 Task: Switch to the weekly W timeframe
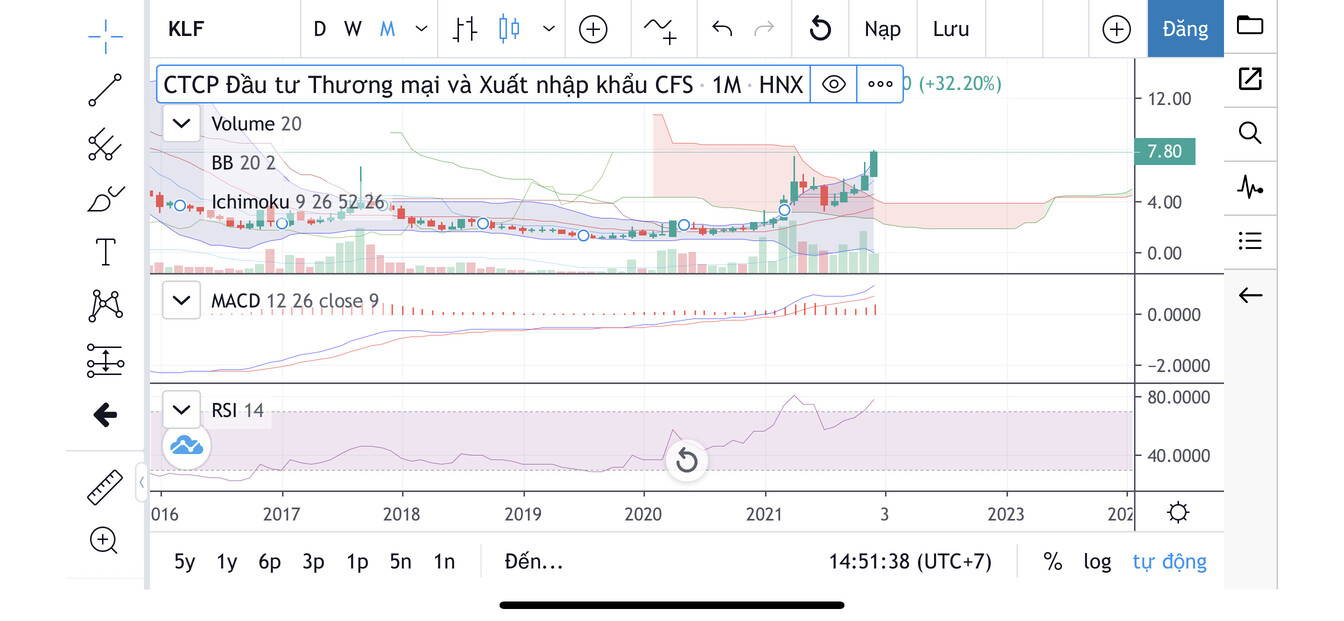[353, 29]
